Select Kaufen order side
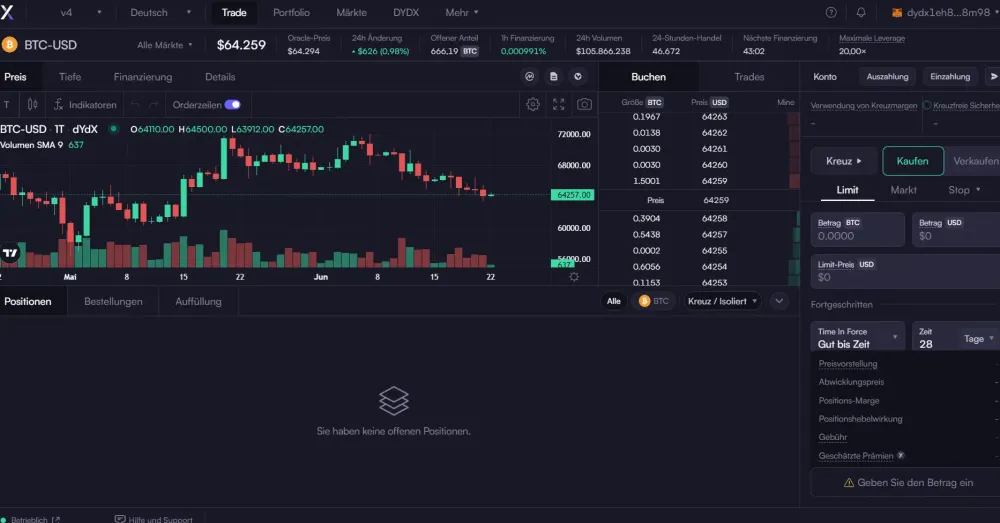 (x=913, y=161)
